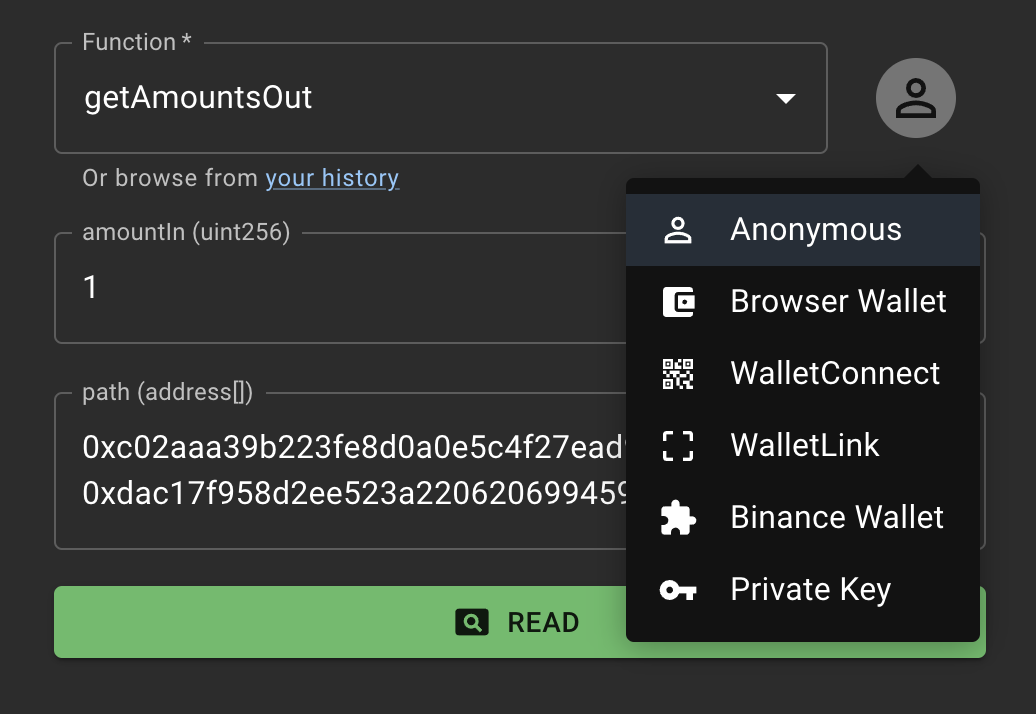Image resolution: width=1036 pixels, height=714 pixels.
Task: Open the getAmountsOut function selector
Action: (x=441, y=98)
